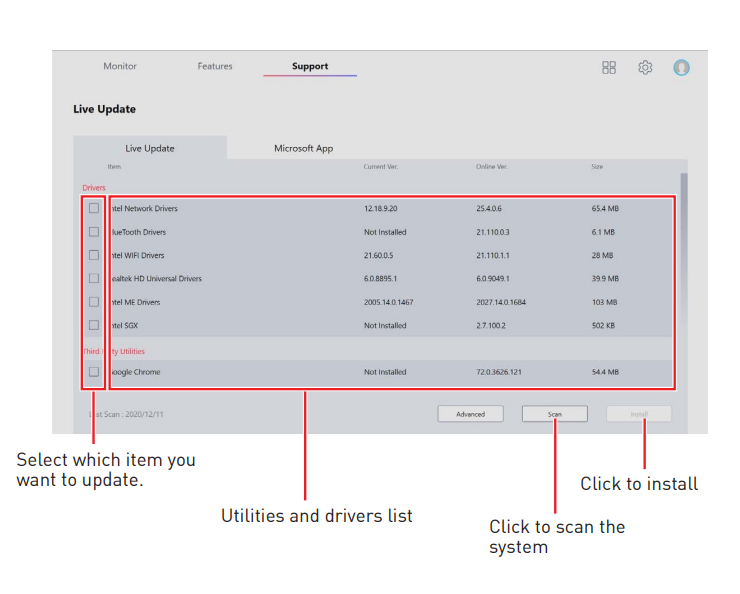The width and height of the screenshot is (740, 594).
Task: Click the Scan button
Action: pyautogui.click(x=554, y=414)
